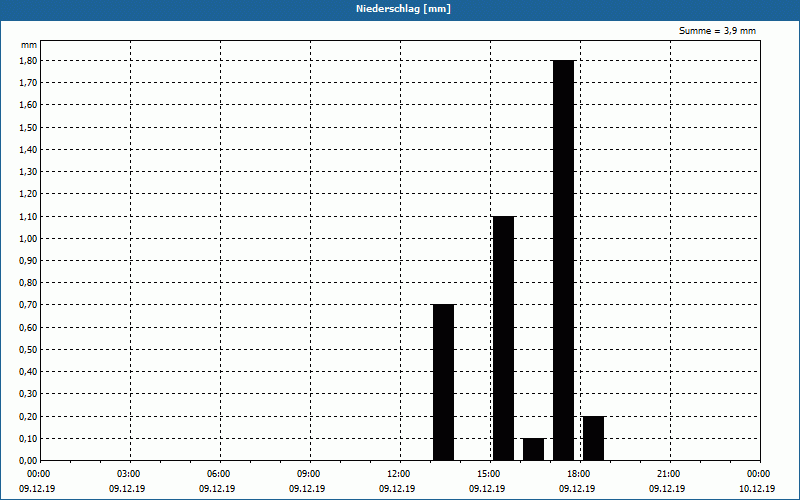The height and width of the screenshot is (500, 800).
Task: Click the 21:00 time axis label
Action: tap(670, 474)
